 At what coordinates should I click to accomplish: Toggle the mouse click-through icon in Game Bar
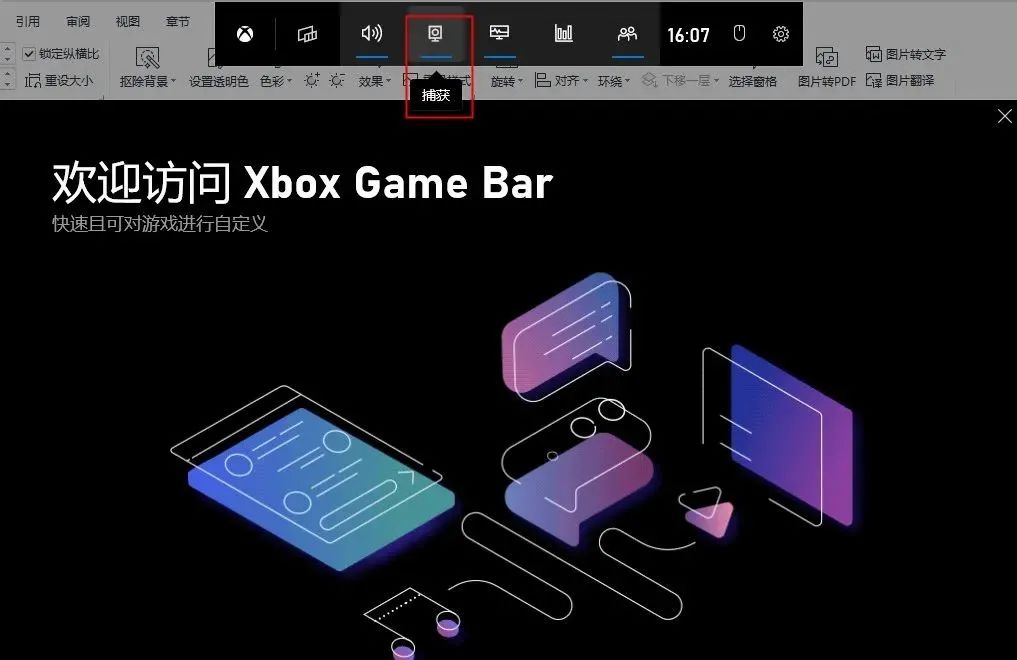pyautogui.click(x=739, y=33)
